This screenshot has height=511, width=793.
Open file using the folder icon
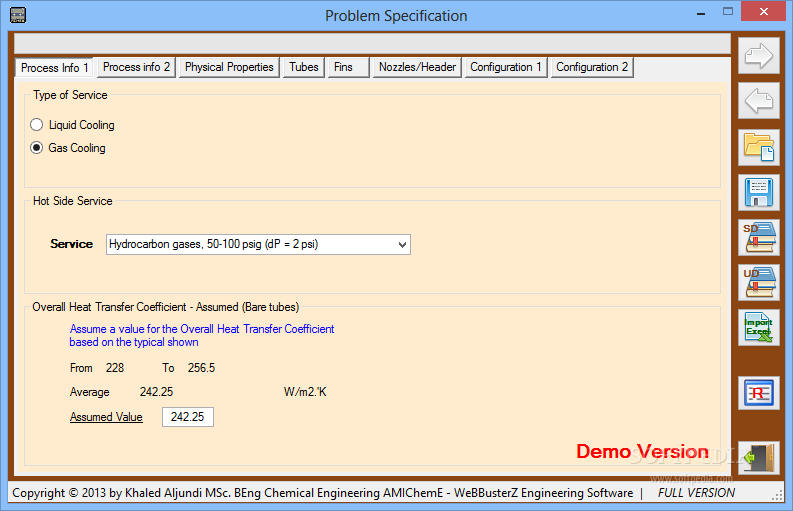point(759,147)
